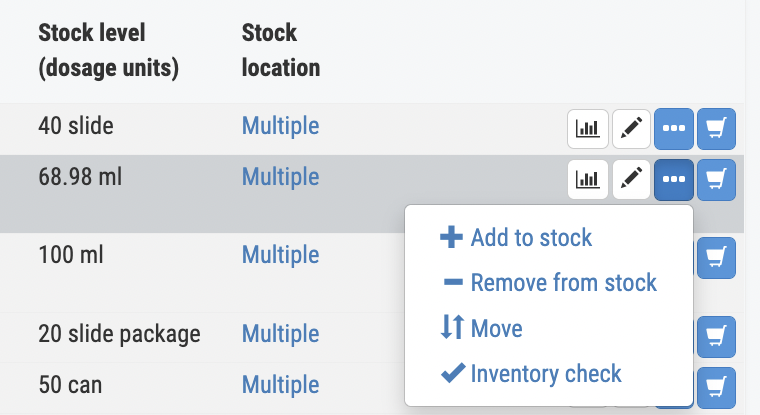Open stock chart for 40 slide row
The image size is (760, 415).
pos(588,128)
